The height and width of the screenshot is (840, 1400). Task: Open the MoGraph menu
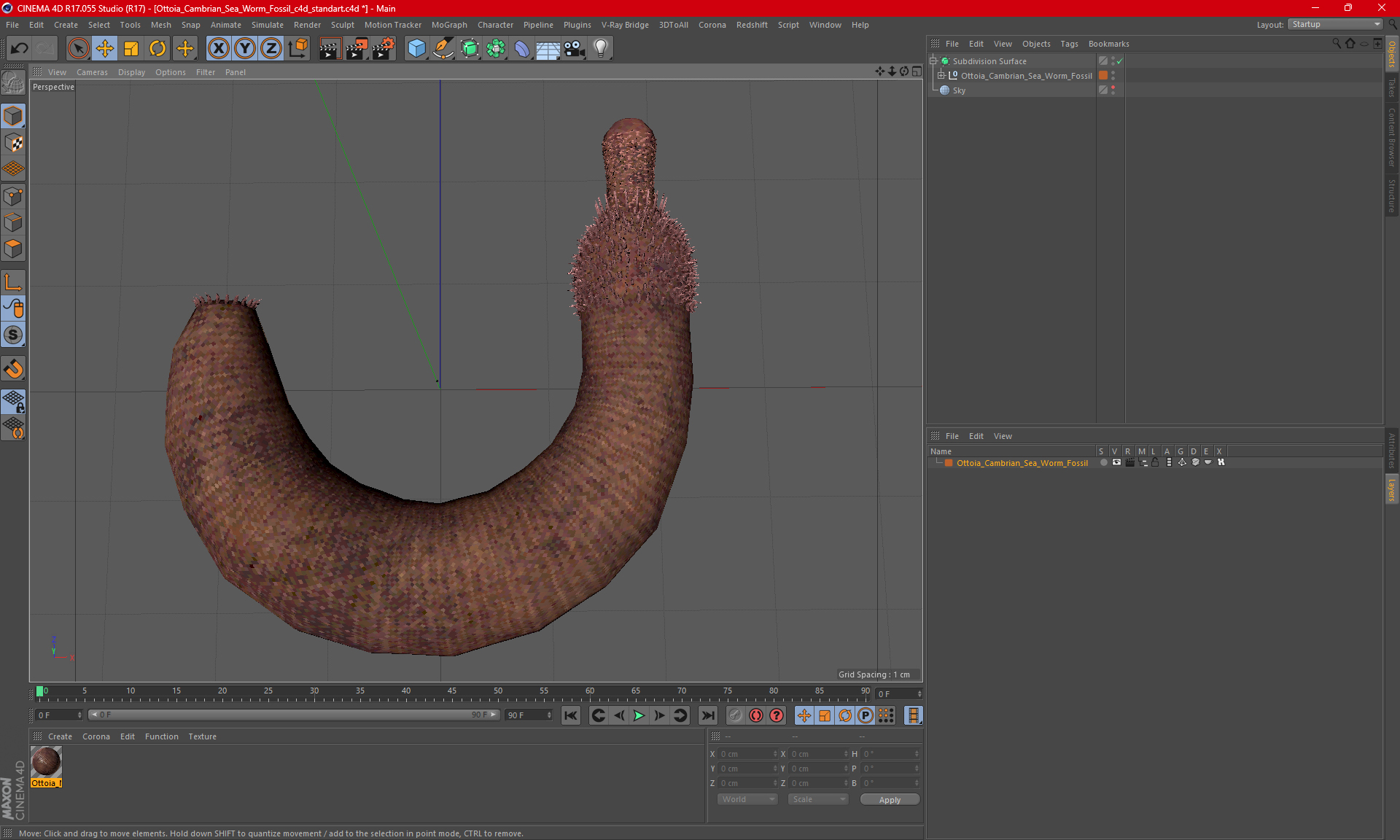(x=449, y=25)
